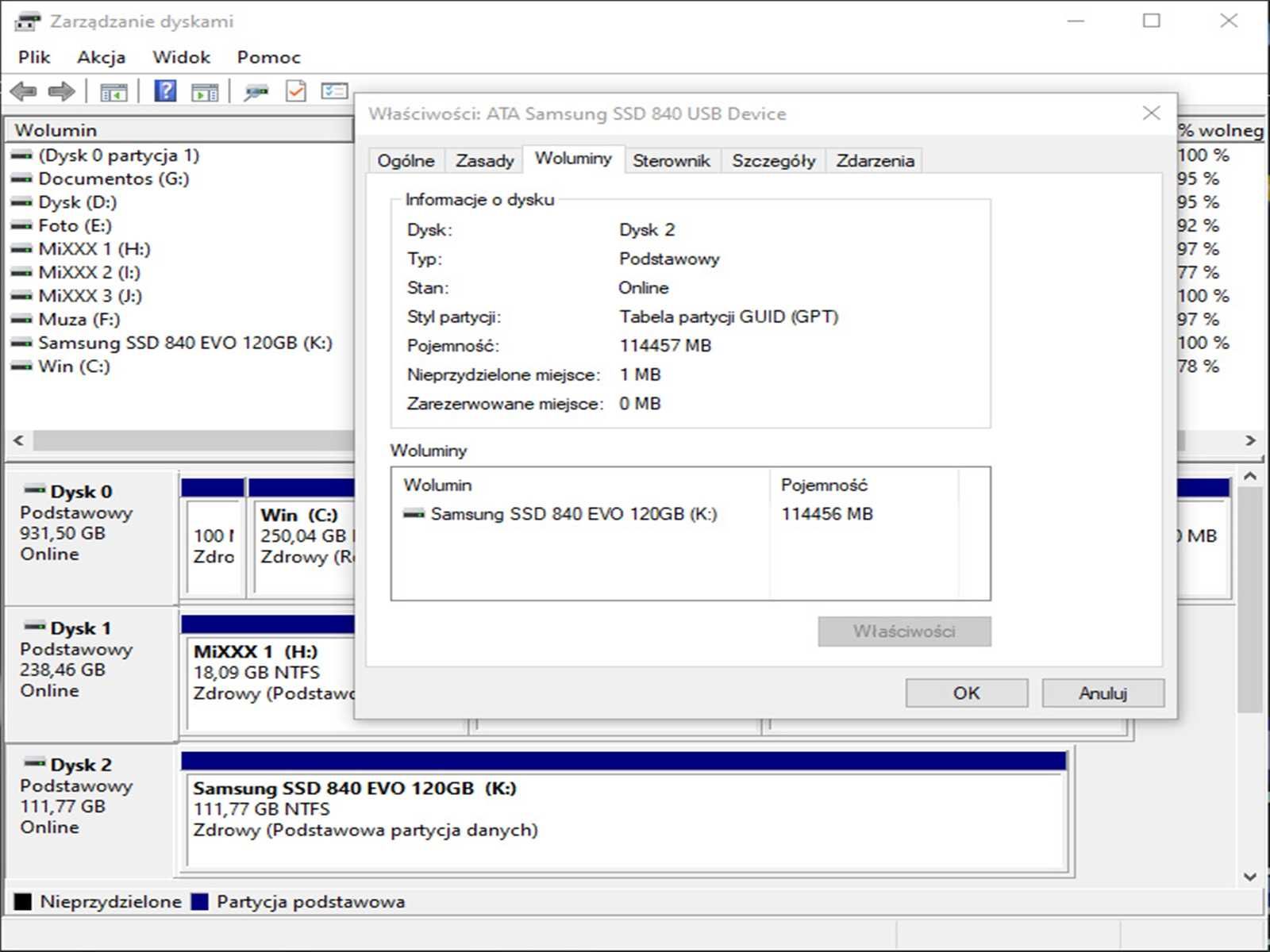Click the connect/refresh disk toolbar icon
Viewport: 1270px width, 952px height.
click(256, 92)
